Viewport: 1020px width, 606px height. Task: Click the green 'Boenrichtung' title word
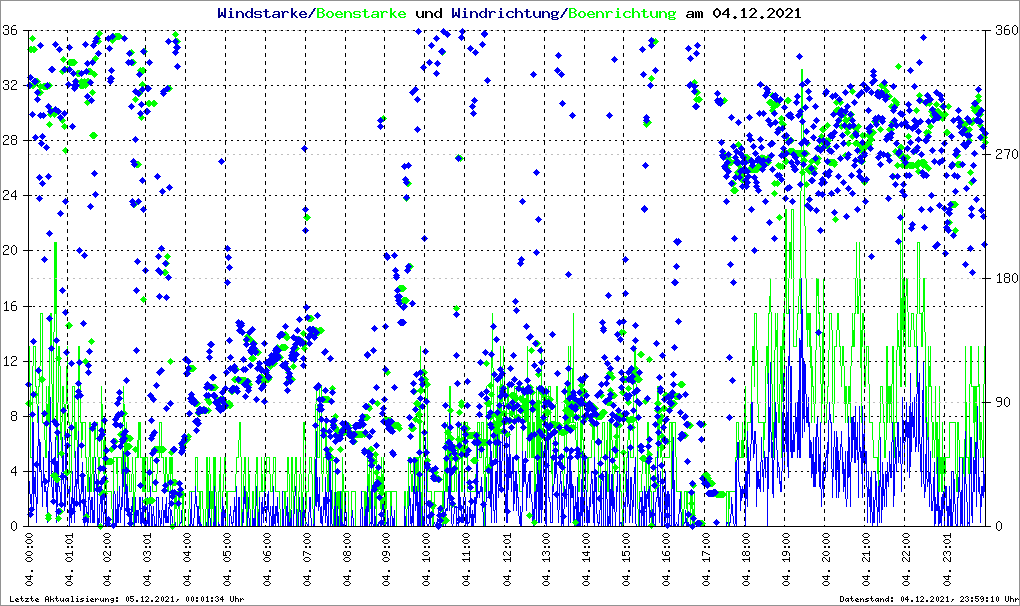[x=622, y=13]
